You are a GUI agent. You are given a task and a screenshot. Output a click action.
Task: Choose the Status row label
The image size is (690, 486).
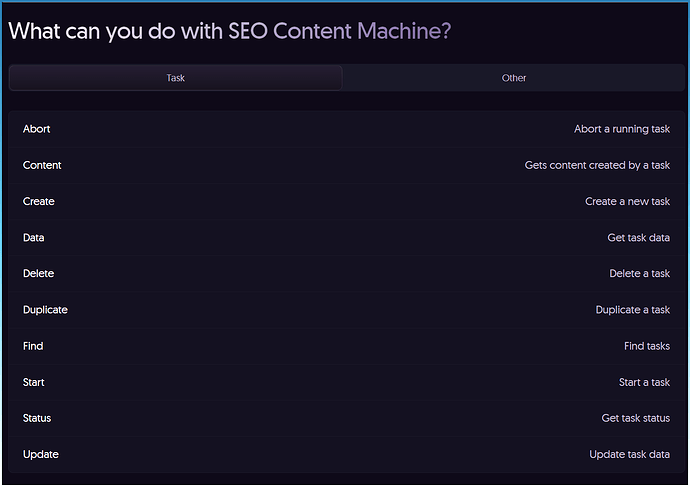tap(37, 418)
